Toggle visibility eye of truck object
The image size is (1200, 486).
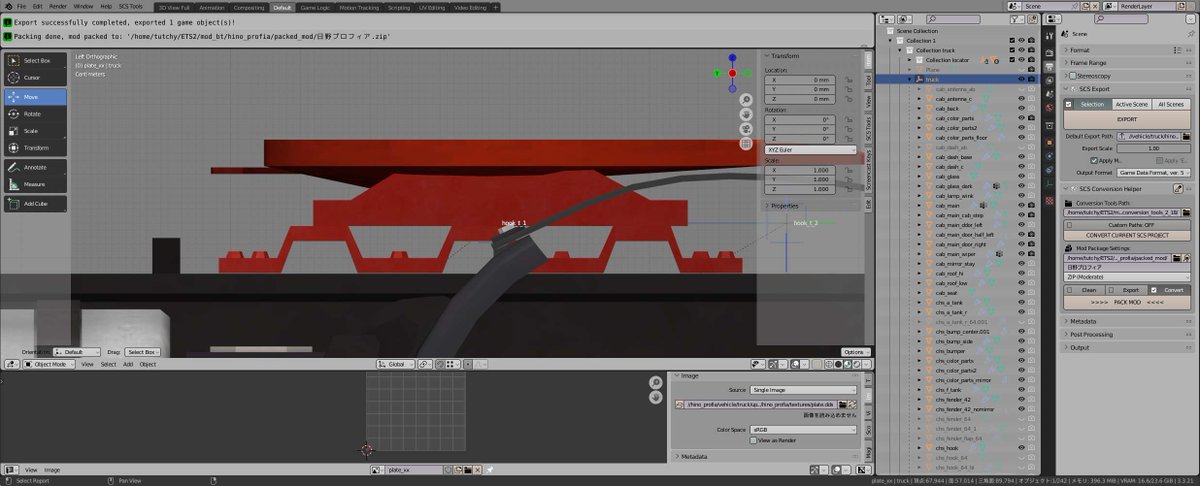(x=1022, y=79)
